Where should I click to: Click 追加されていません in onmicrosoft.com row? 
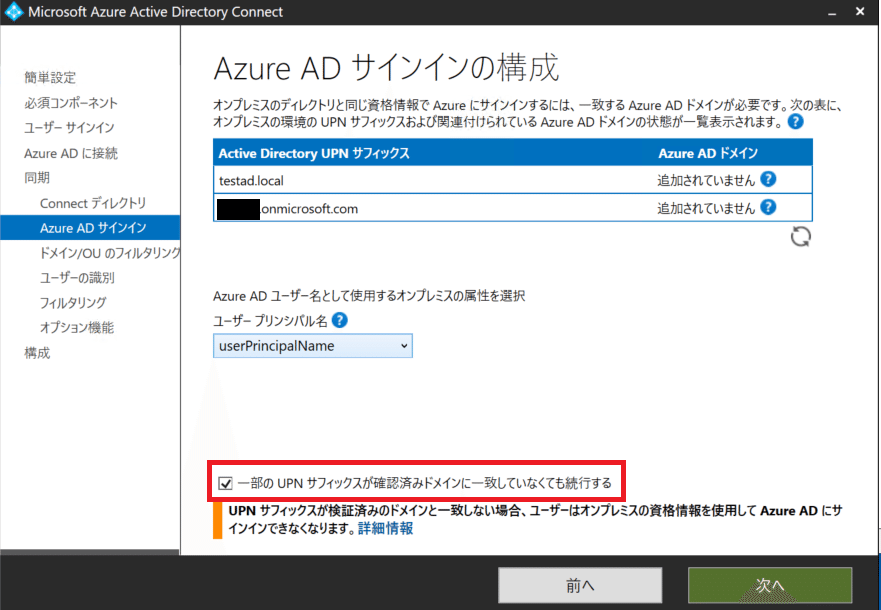click(x=706, y=208)
